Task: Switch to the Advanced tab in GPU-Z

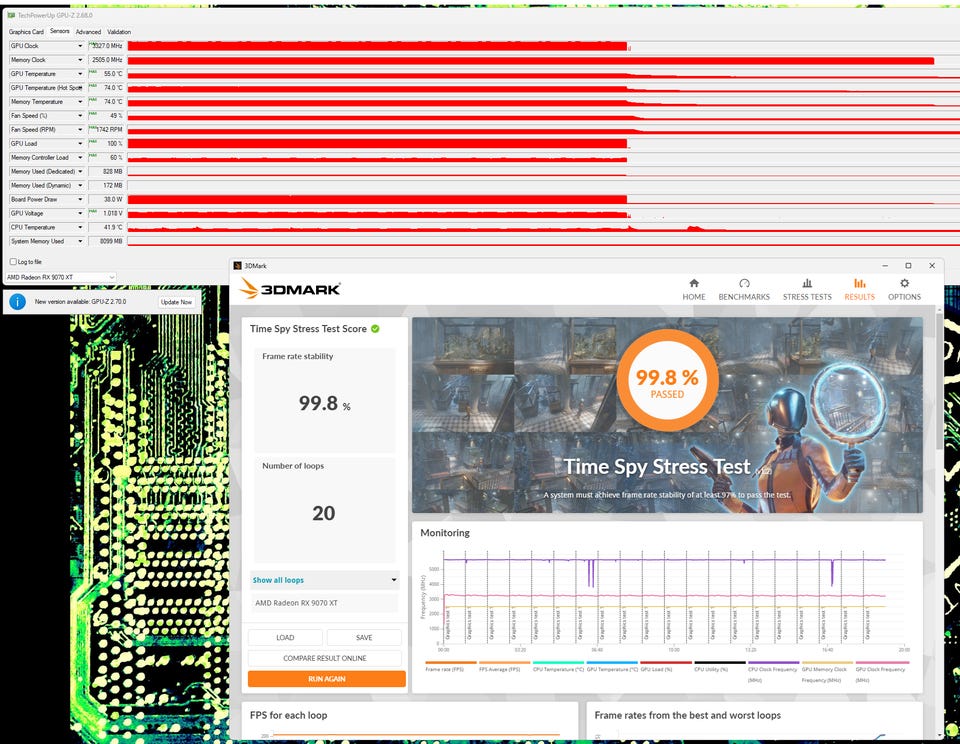Action: [88, 32]
